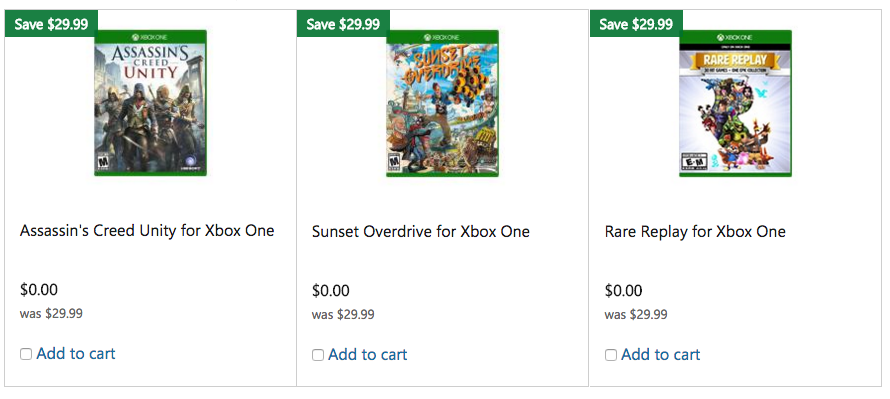Click Save $29.99 badge on Assassin's Creed
Image resolution: width=890 pixels, height=399 pixels.
[x=52, y=24]
